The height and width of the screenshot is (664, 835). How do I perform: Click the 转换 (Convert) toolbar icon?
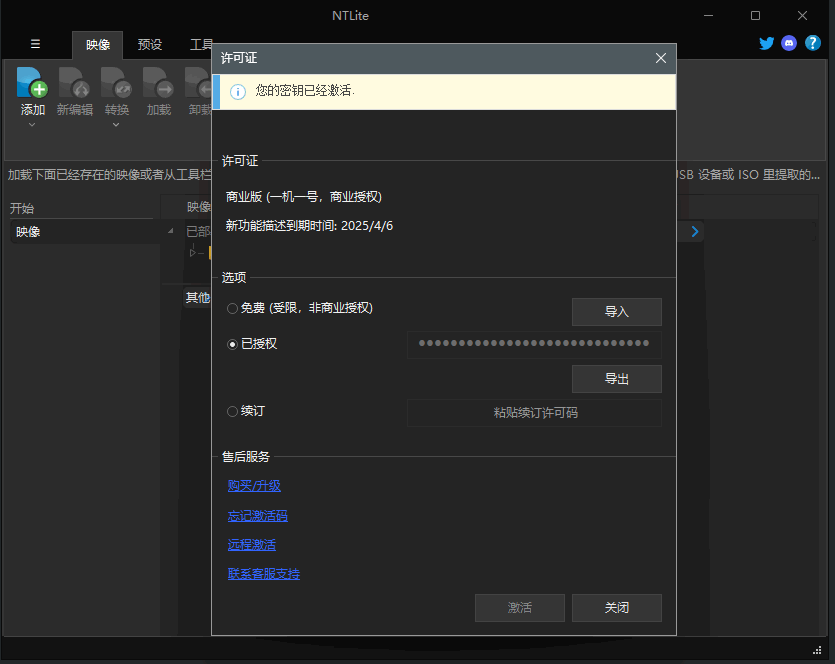tap(116, 84)
